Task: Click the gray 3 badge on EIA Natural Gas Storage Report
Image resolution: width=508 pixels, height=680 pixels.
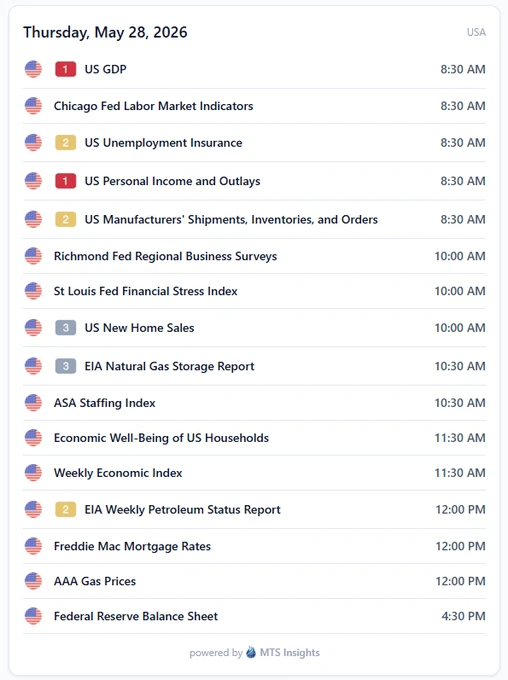Action: click(66, 366)
